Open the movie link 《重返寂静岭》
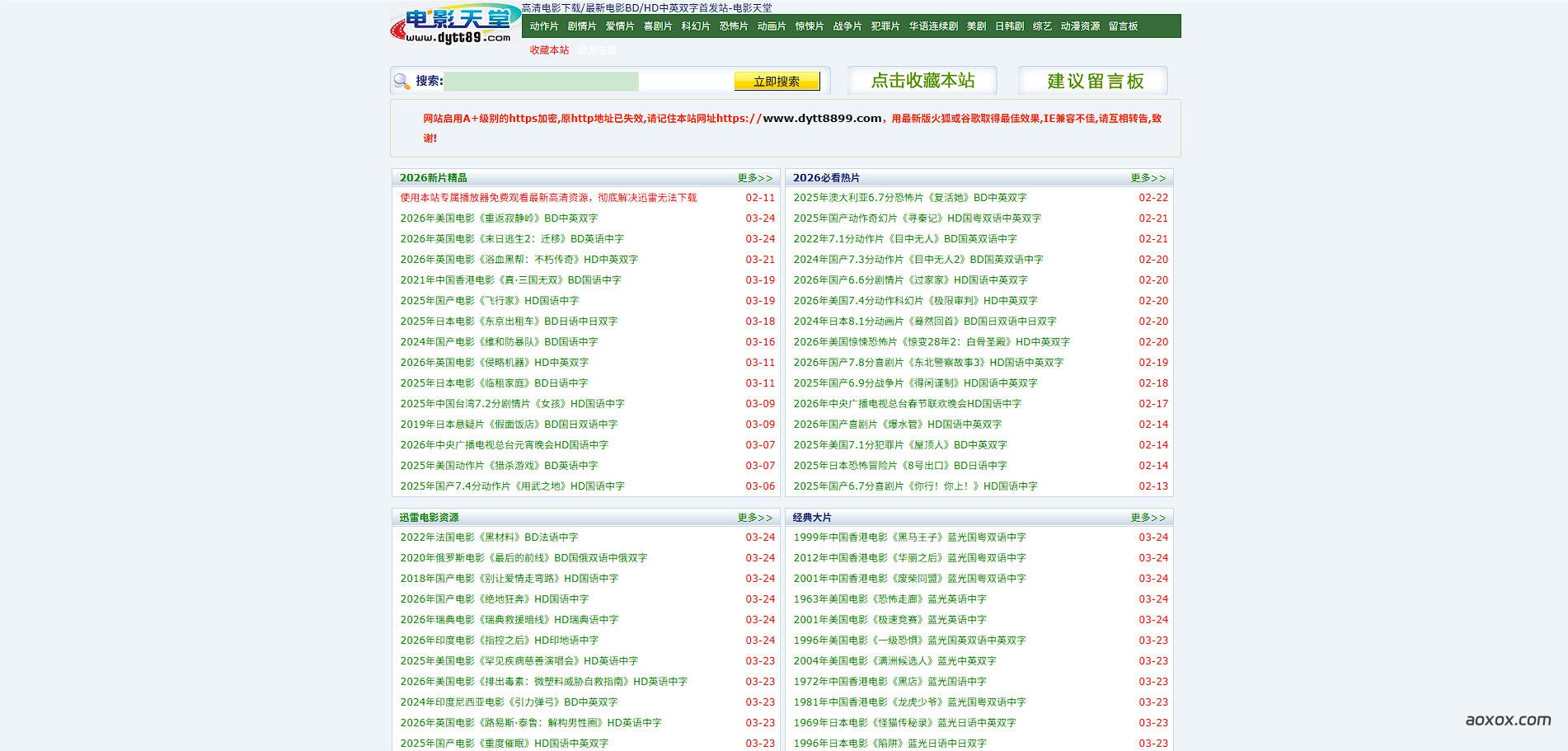The height and width of the screenshot is (751, 1568). pyautogui.click(x=499, y=218)
